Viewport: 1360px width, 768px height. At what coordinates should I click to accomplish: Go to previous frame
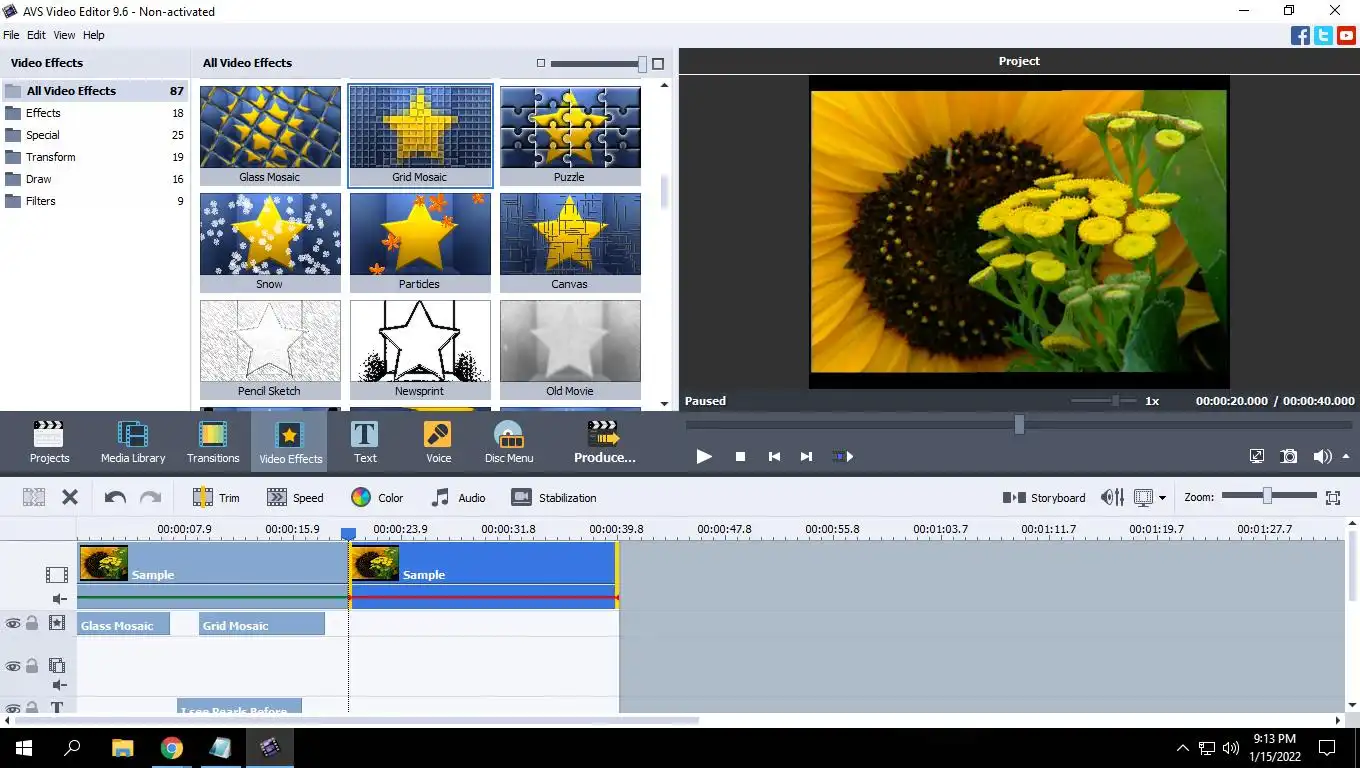pyautogui.click(x=774, y=456)
